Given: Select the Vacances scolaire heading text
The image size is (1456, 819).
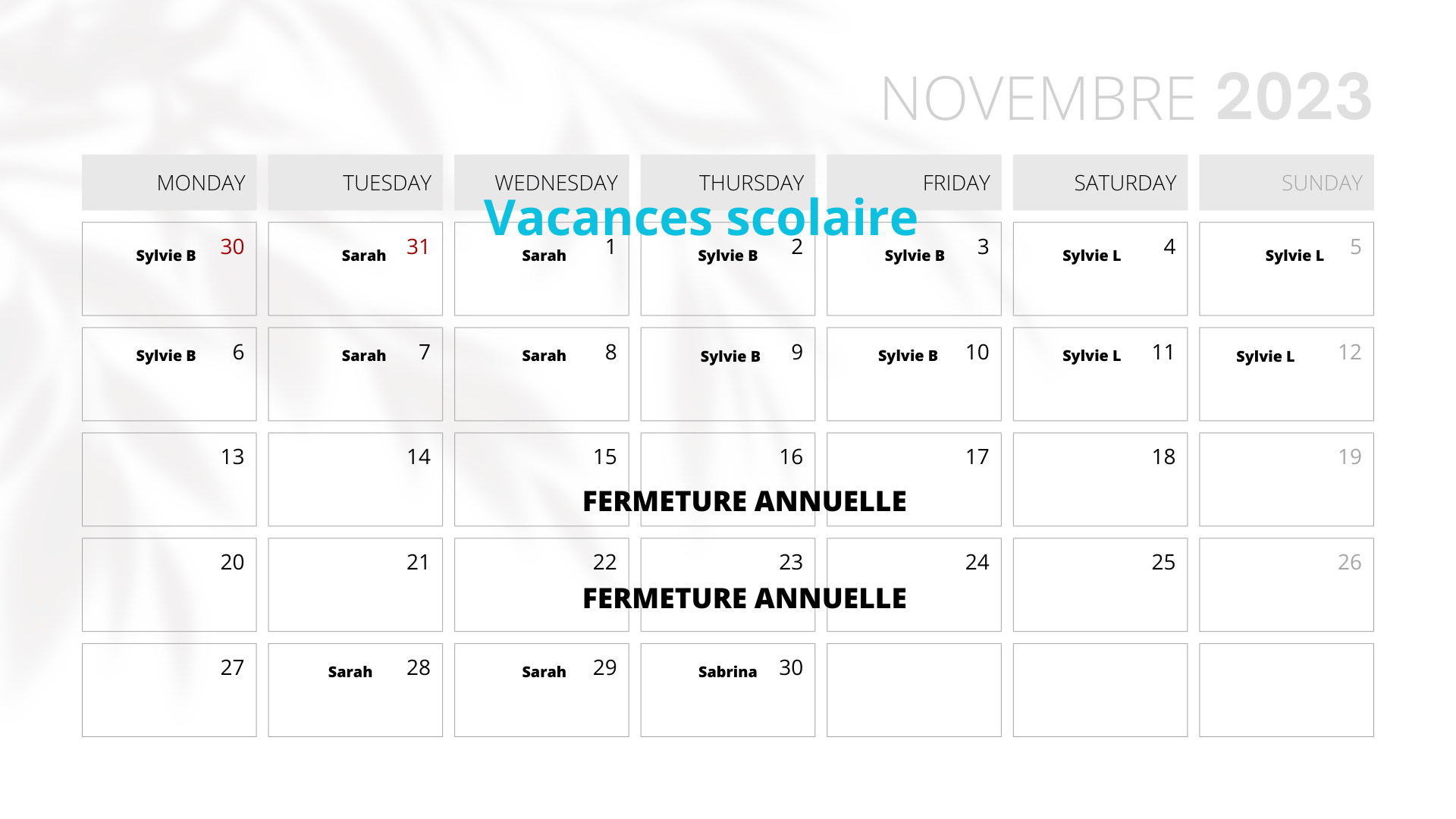Looking at the screenshot, I should point(701,218).
